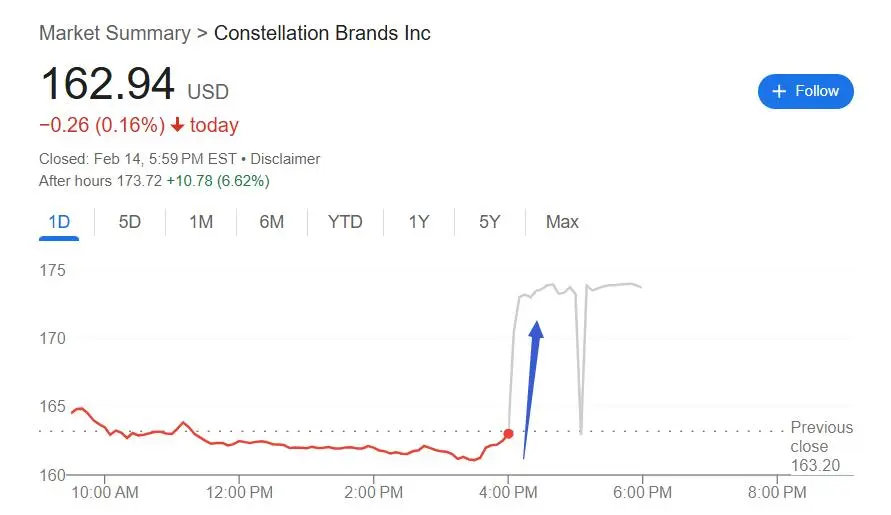The width and height of the screenshot is (891, 515).
Task: Switch to the 5D tab
Action: (x=130, y=222)
